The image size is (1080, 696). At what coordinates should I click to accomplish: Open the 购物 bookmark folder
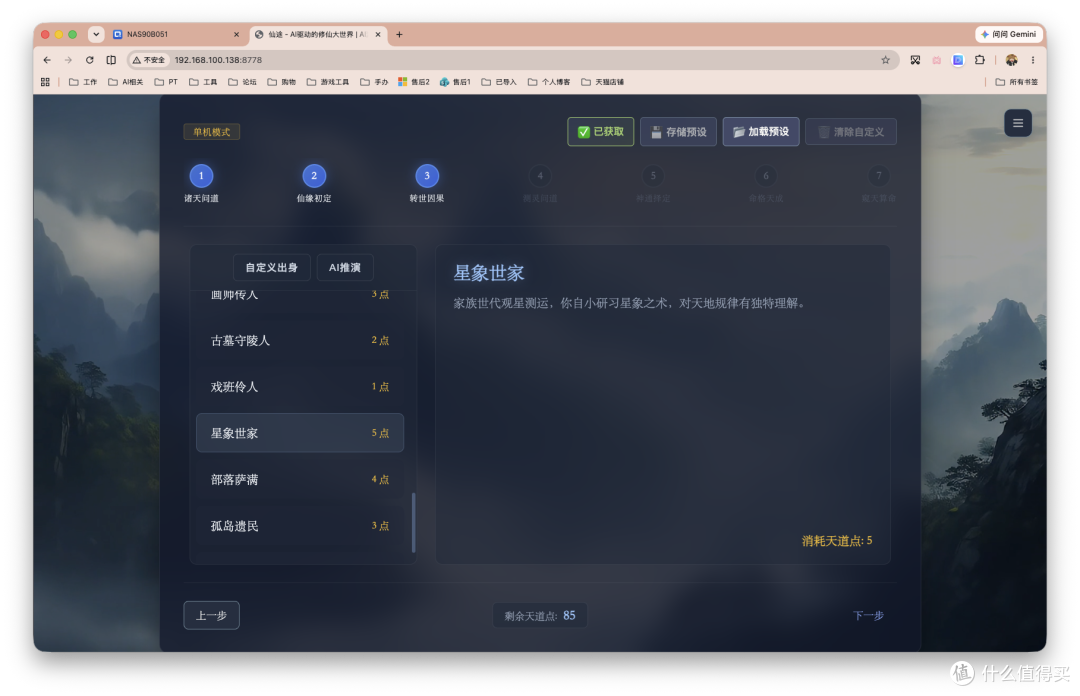[x=282, y=82]
